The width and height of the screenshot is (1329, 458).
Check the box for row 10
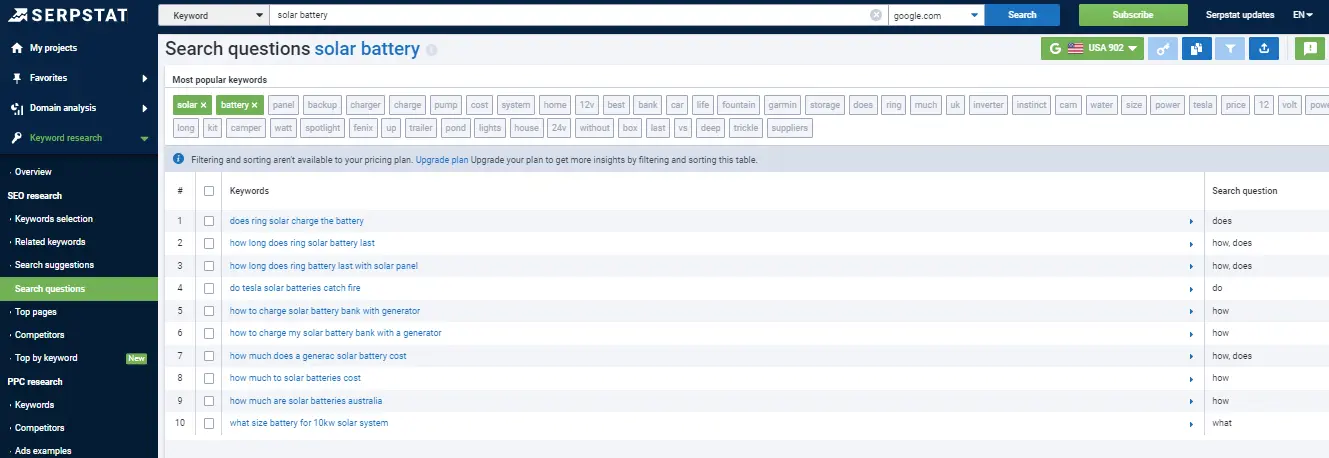[209, 423]
